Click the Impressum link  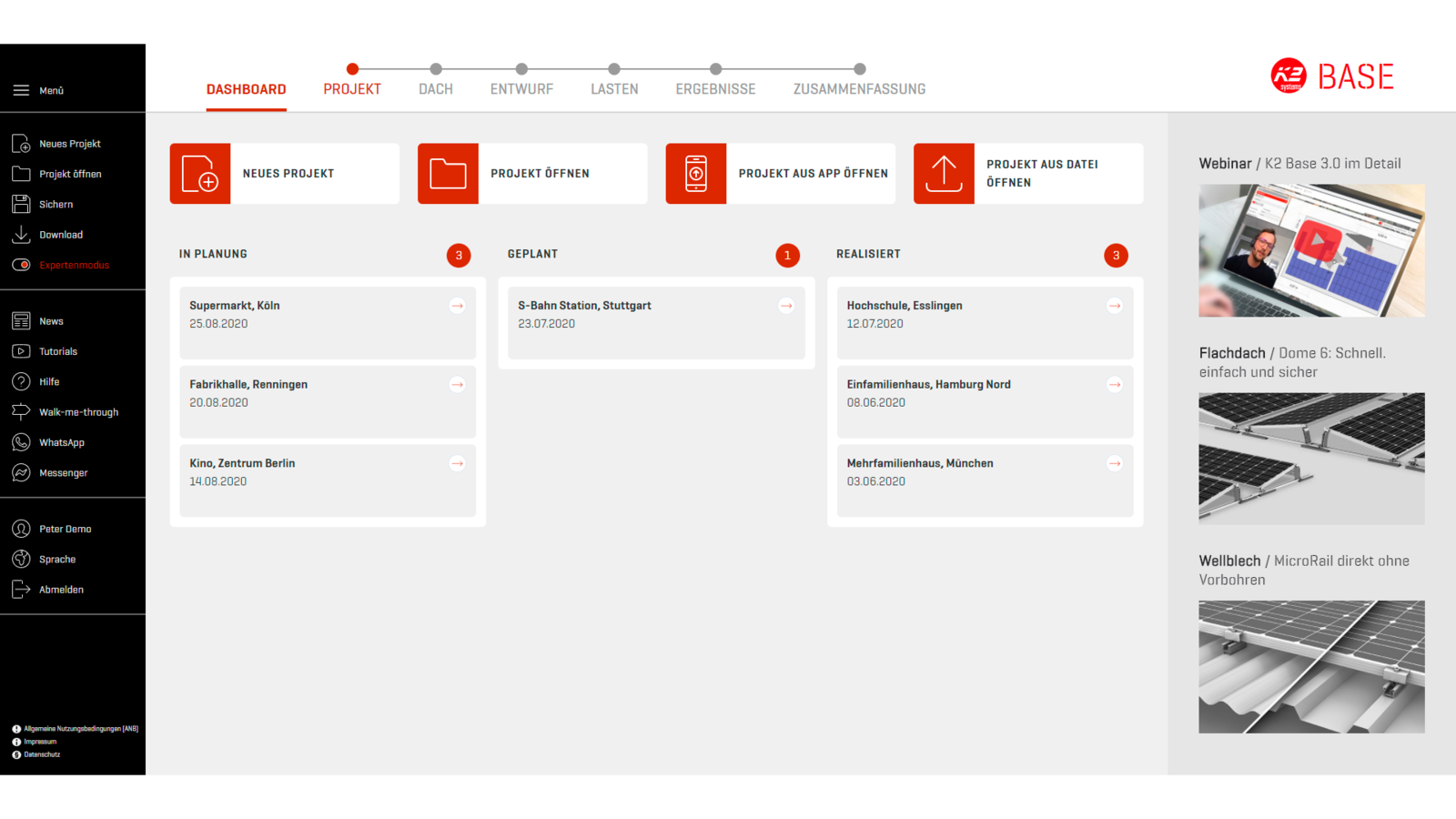(40, 742)
